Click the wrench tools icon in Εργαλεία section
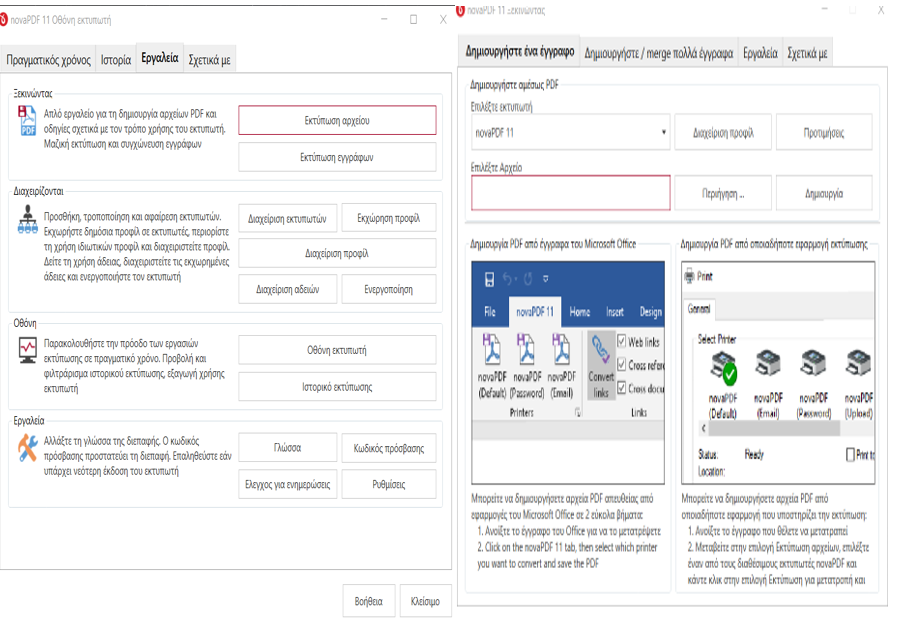 (x=27, y=449)
